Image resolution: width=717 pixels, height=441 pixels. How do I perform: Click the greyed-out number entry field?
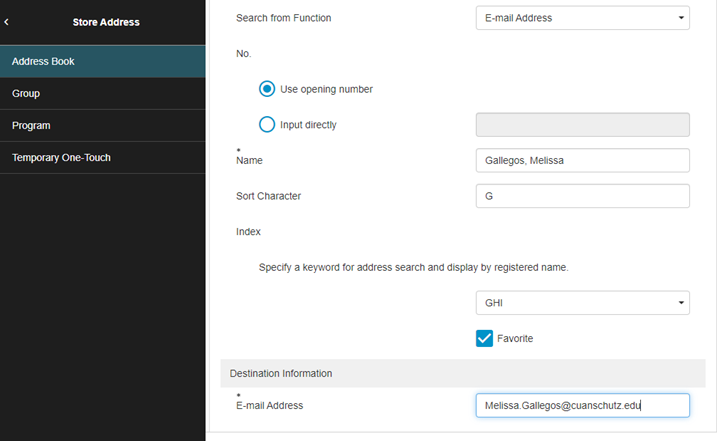(582, 125)
